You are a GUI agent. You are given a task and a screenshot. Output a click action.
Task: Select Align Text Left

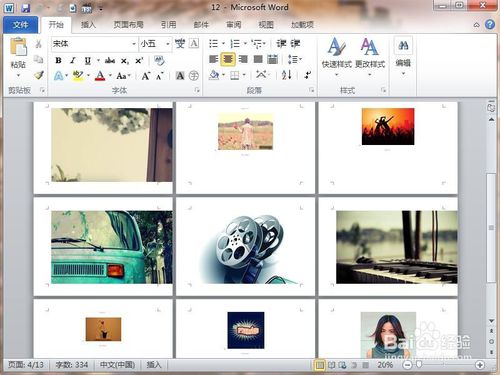(x=213, y=59)
